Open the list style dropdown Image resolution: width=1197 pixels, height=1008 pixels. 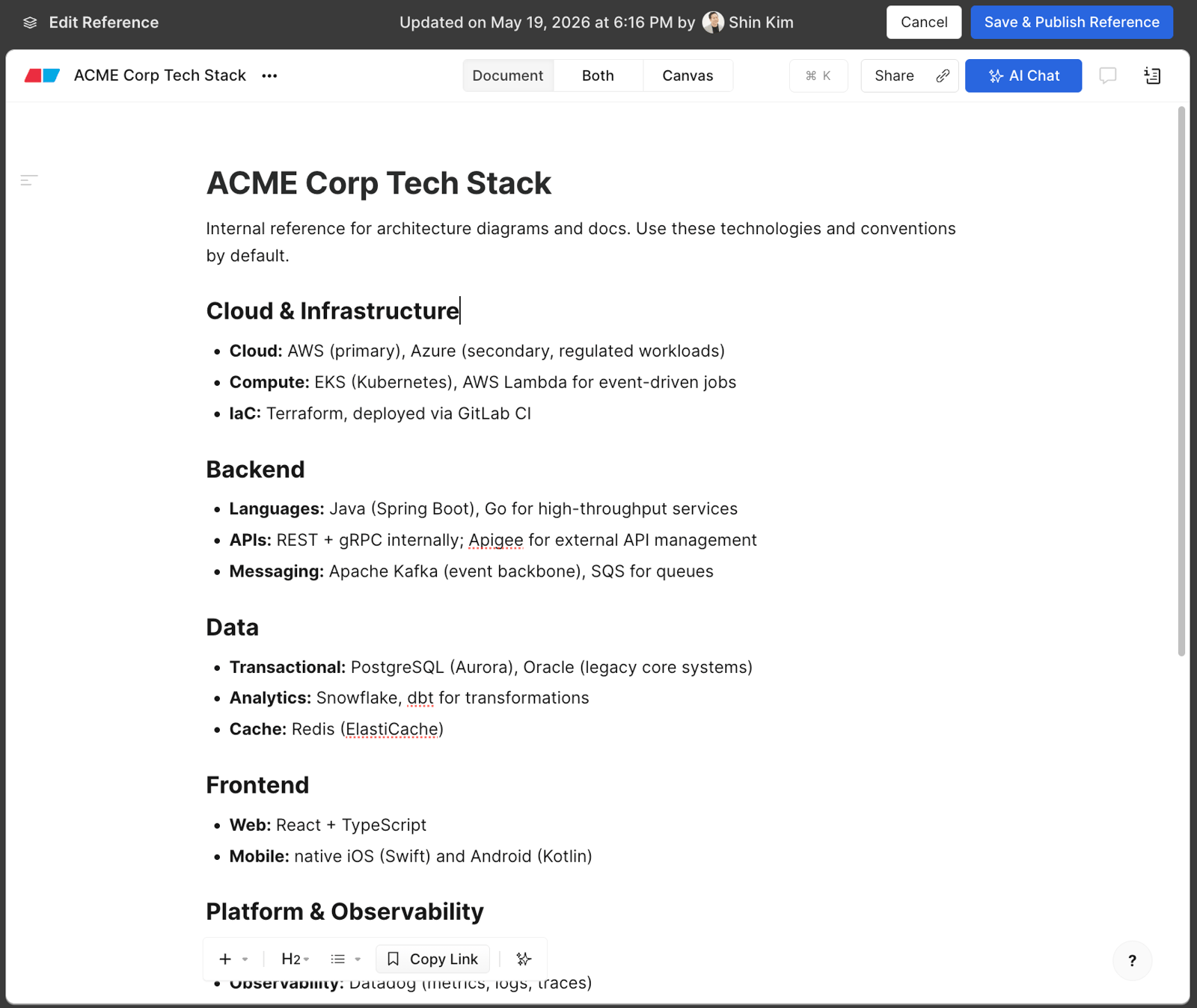coord(346,959)
